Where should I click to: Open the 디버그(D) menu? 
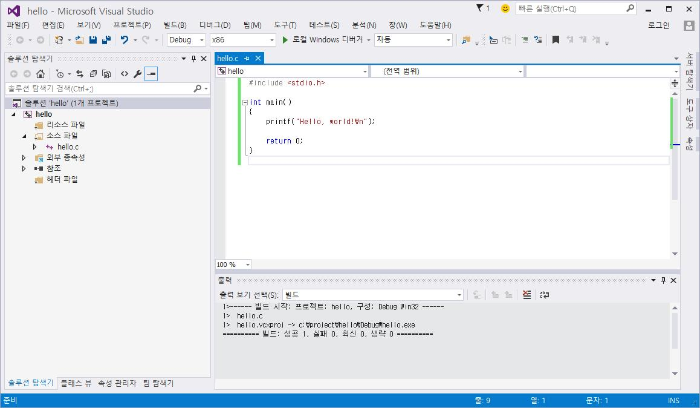pos(215,25)
